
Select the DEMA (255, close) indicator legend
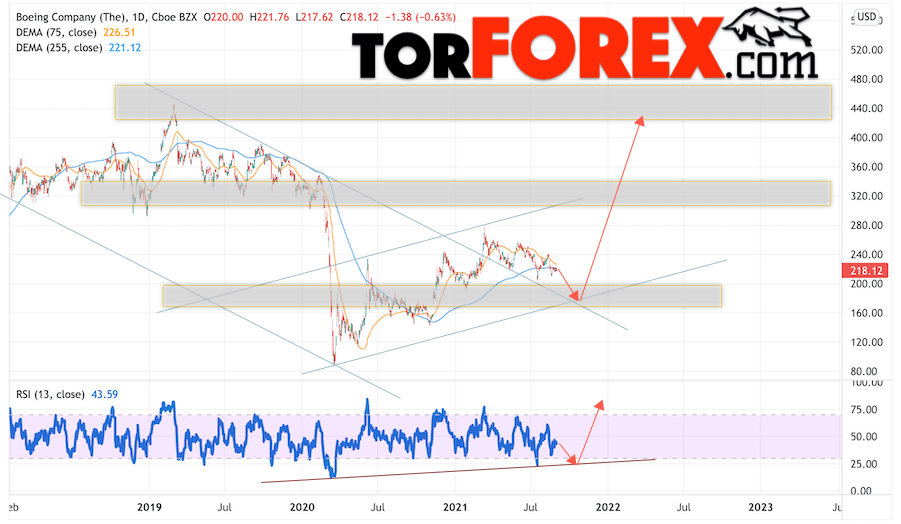click(59, 48)
